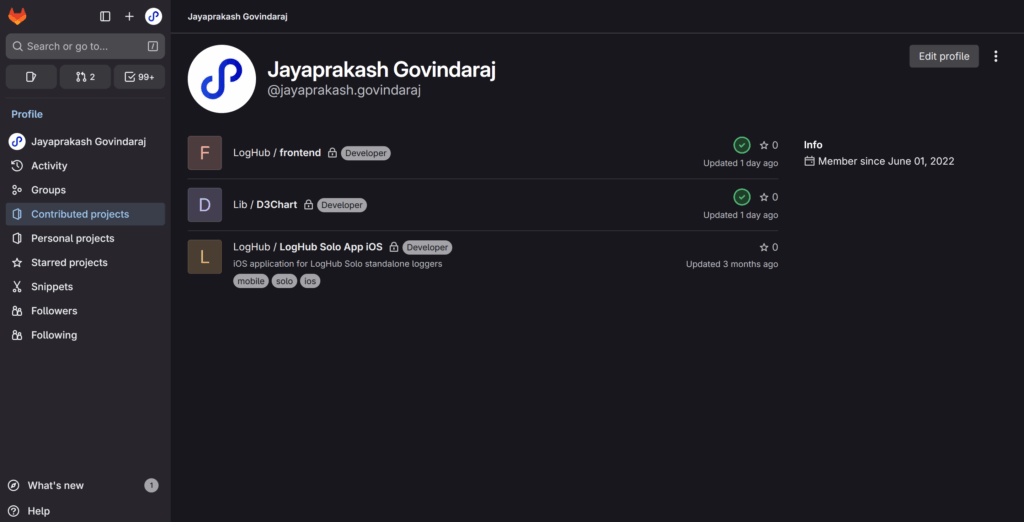Toggle the sidebar collapse icon
This screenshot has width=1024, height=522.
(105, 16)
